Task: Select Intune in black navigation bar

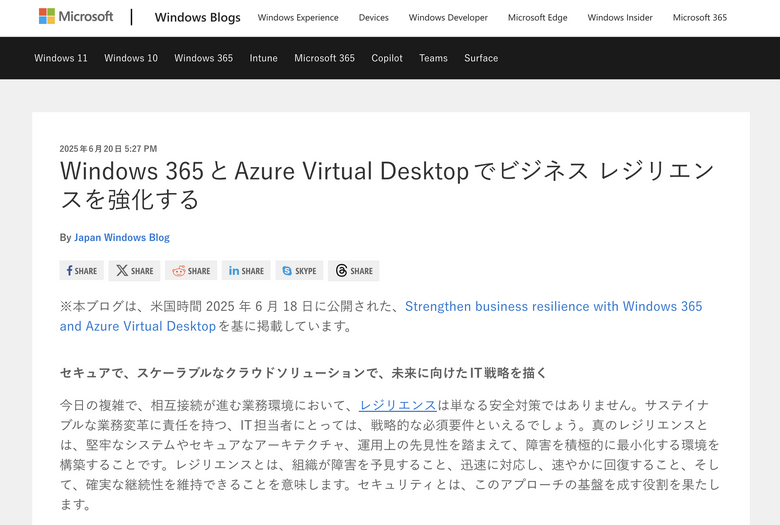Action: pos(264,58)
